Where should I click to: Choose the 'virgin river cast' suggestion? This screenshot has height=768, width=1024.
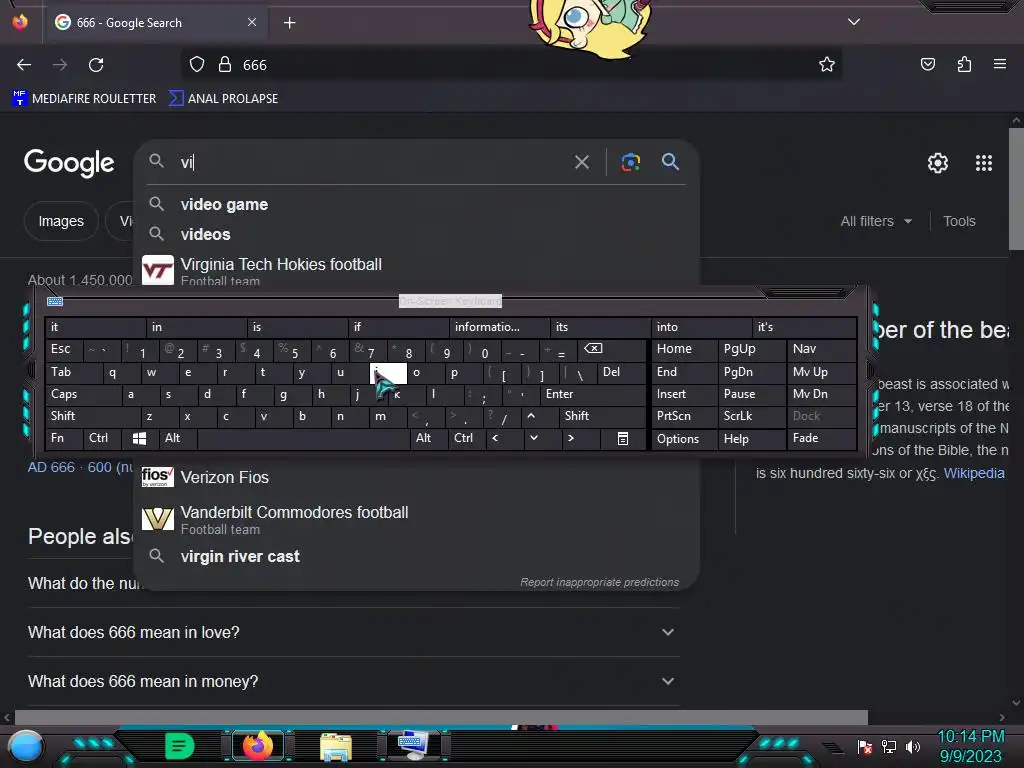tap(417, 556)
